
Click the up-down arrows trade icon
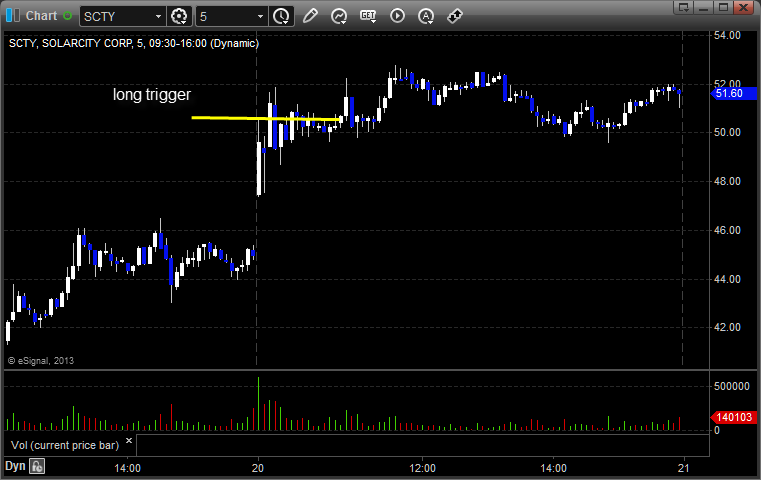tap(455, 16)
